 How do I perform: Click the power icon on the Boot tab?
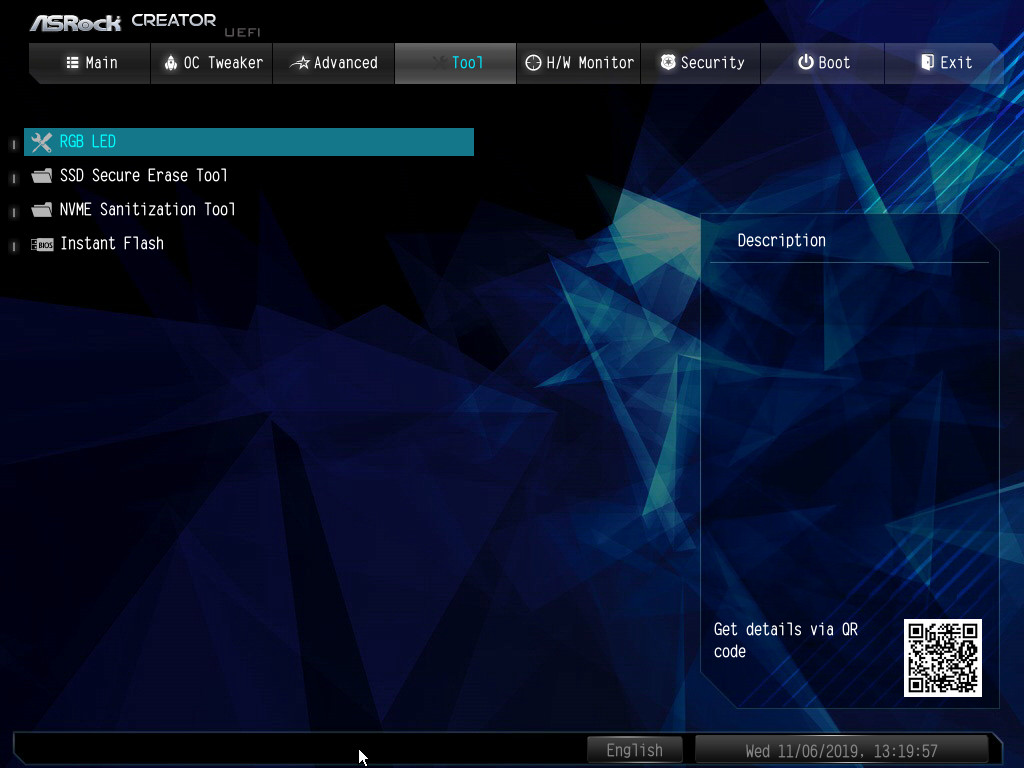(805, 63)
